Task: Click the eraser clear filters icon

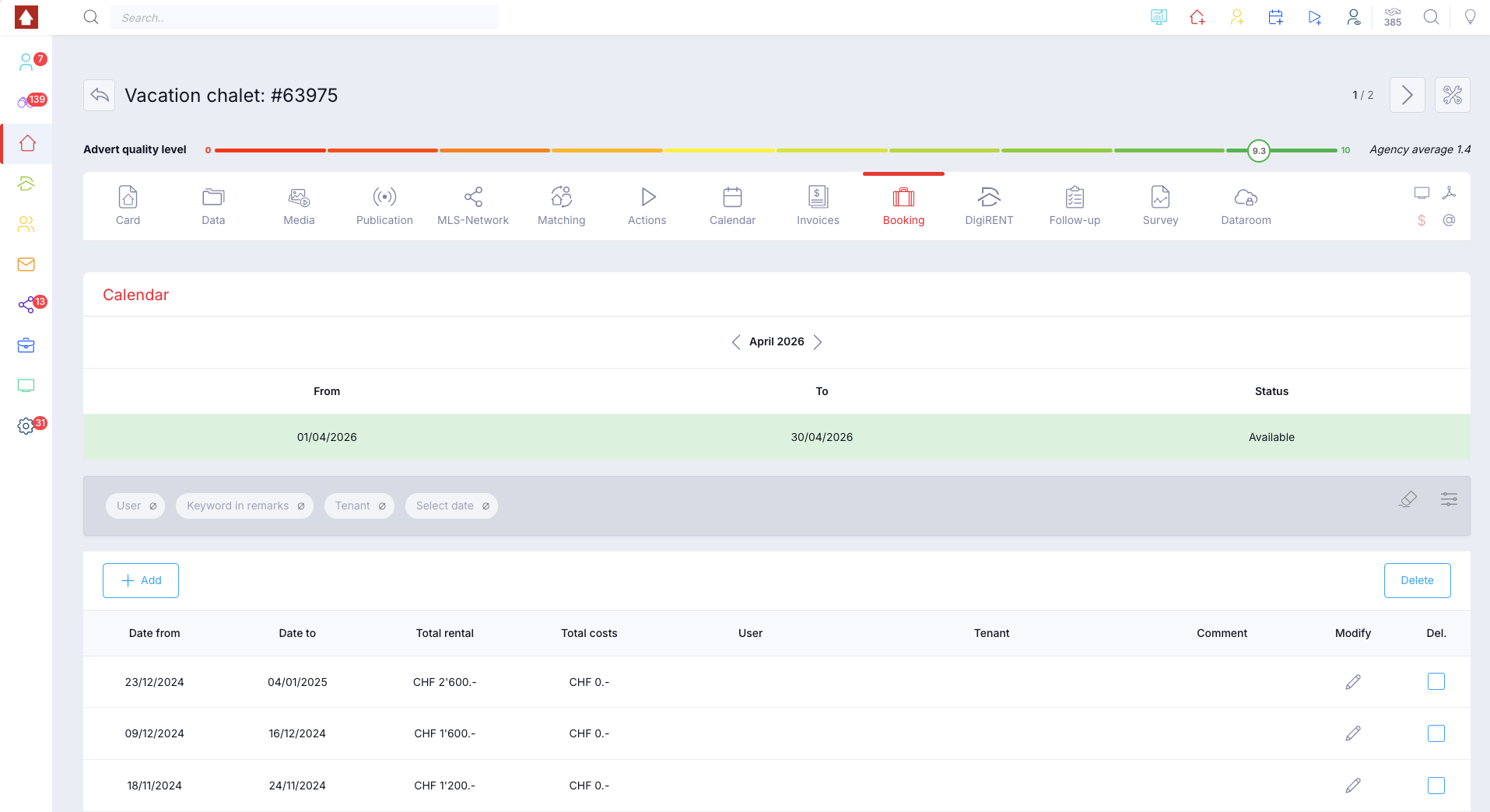Action: click(x=1408, y=499)
